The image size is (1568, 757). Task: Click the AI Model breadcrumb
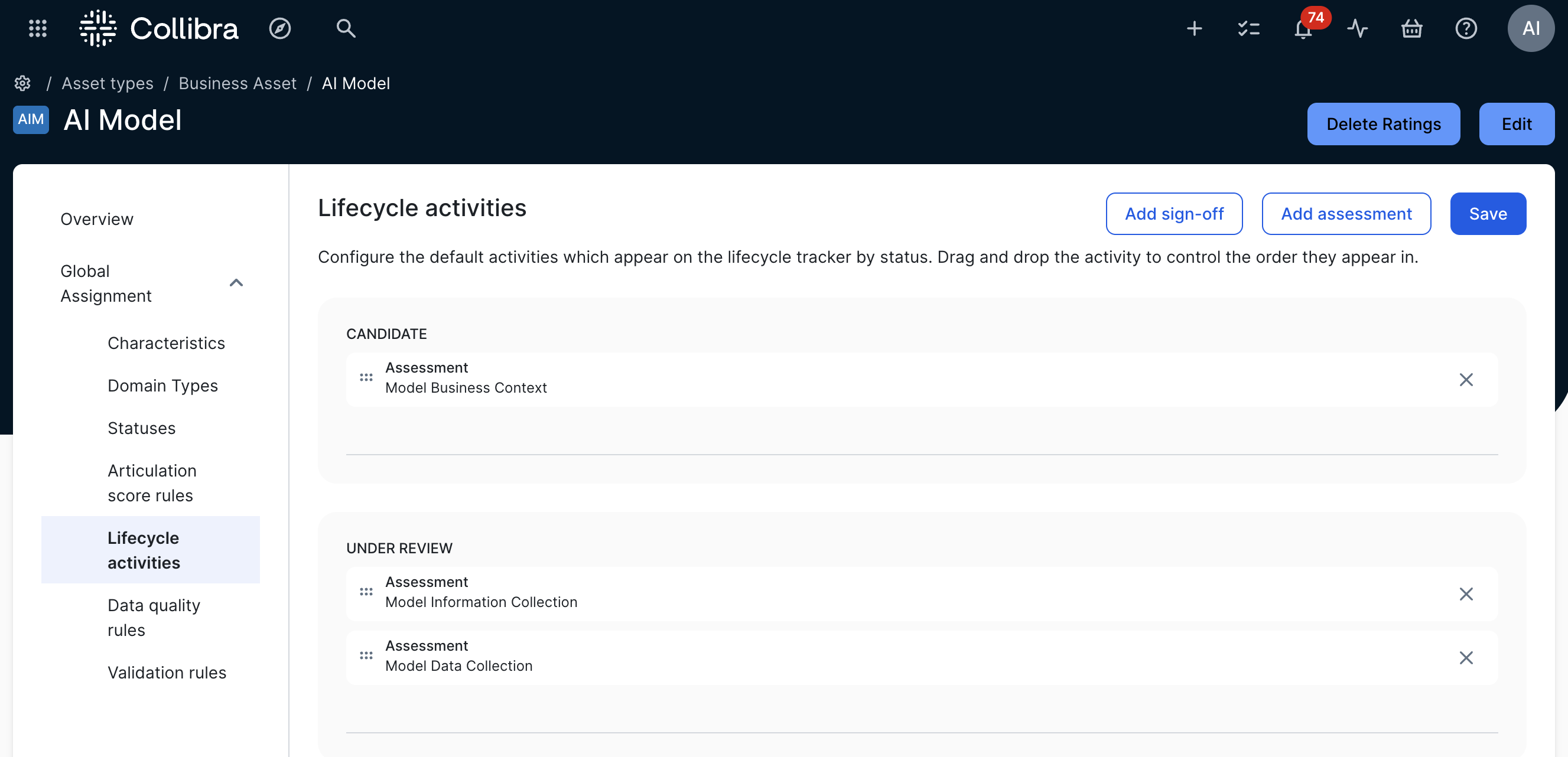click(356, 83)
